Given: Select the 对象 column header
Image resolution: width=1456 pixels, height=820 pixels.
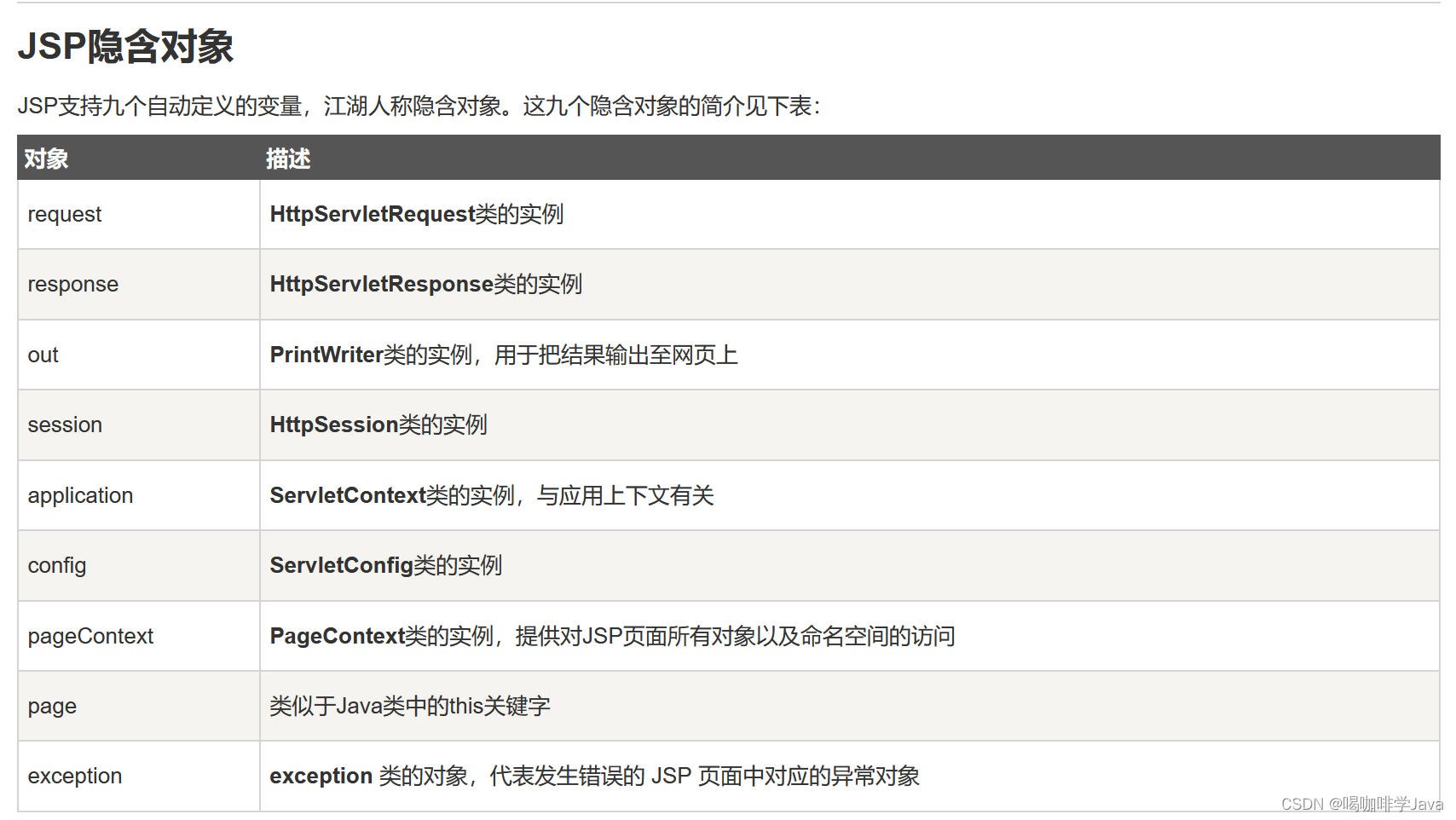Looking at the screenshot, I should coord(47,159).
